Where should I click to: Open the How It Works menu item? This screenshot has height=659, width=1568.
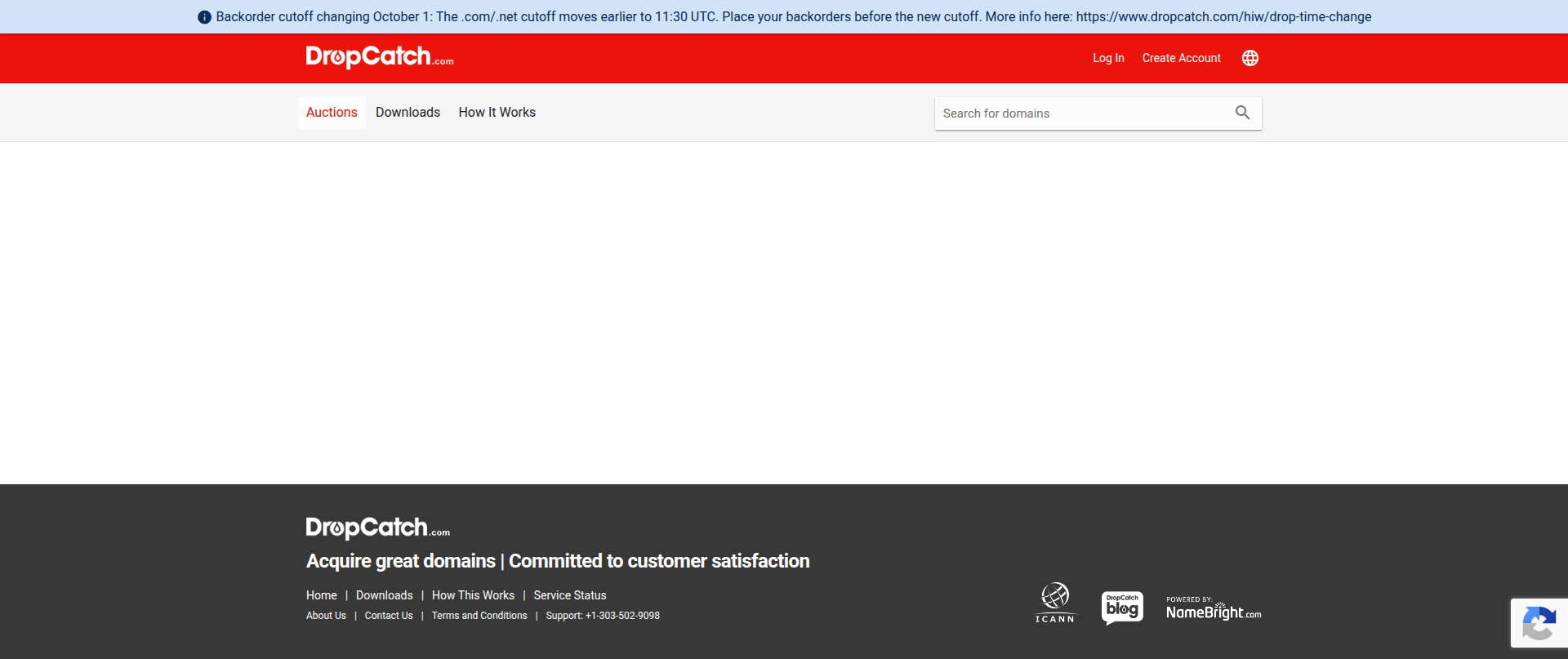497,113
